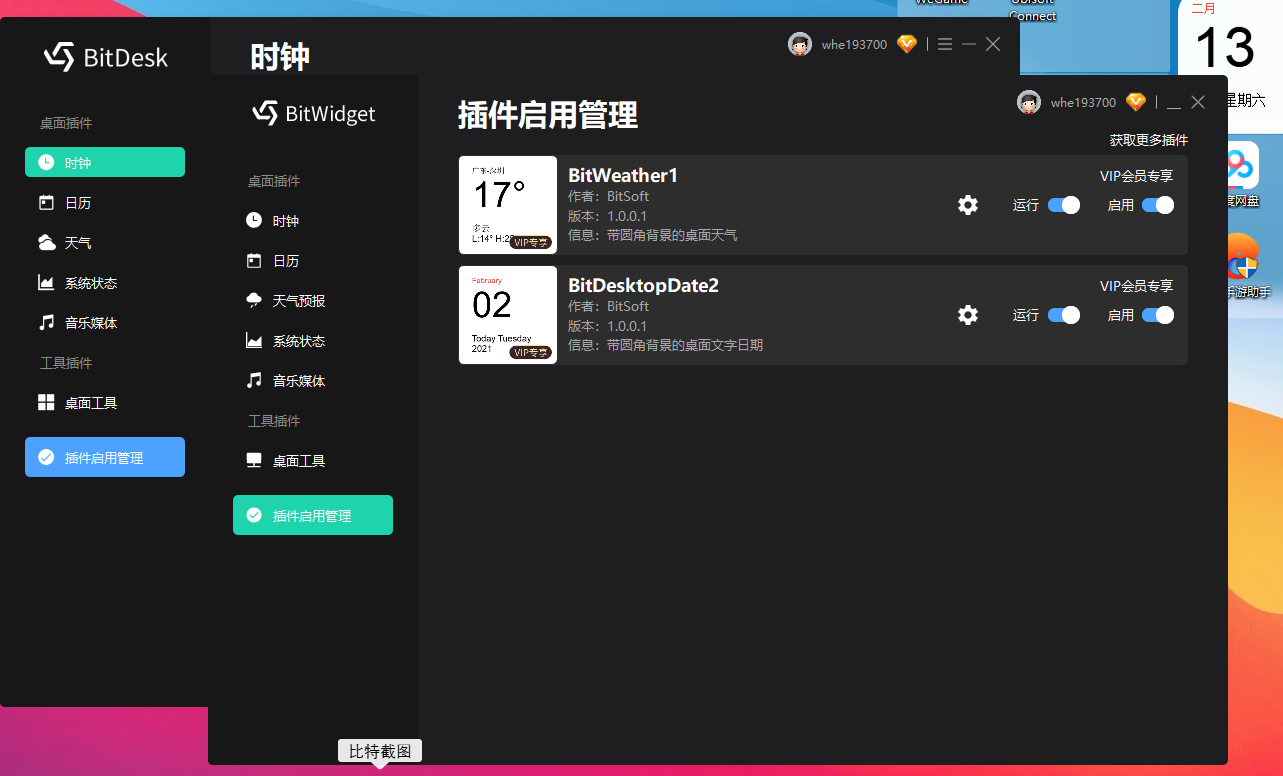Click the chart icon in BitWidget sidebar
The image size is (1283, 776).
(254, 340)
